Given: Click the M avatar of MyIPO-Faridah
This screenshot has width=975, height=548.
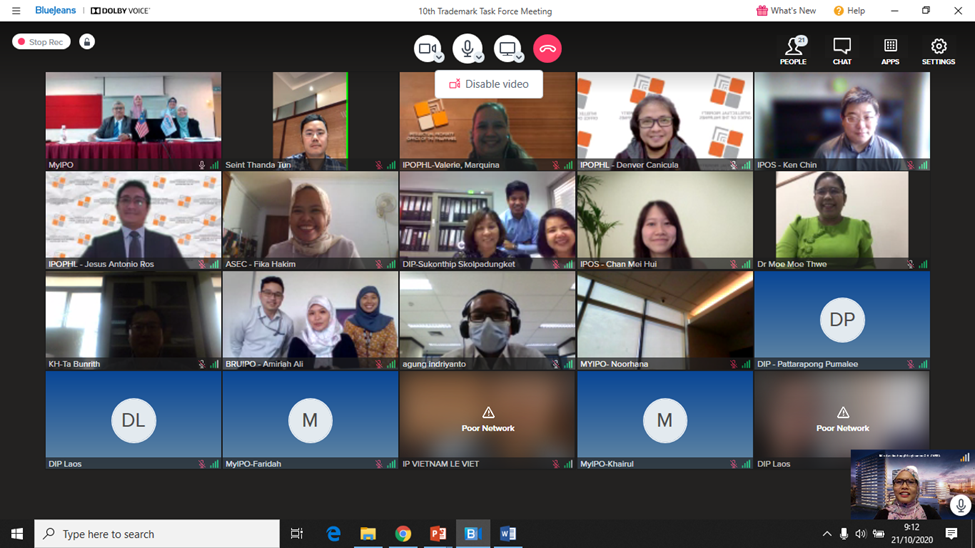Looking at the screenshot, I should [310, 420].
